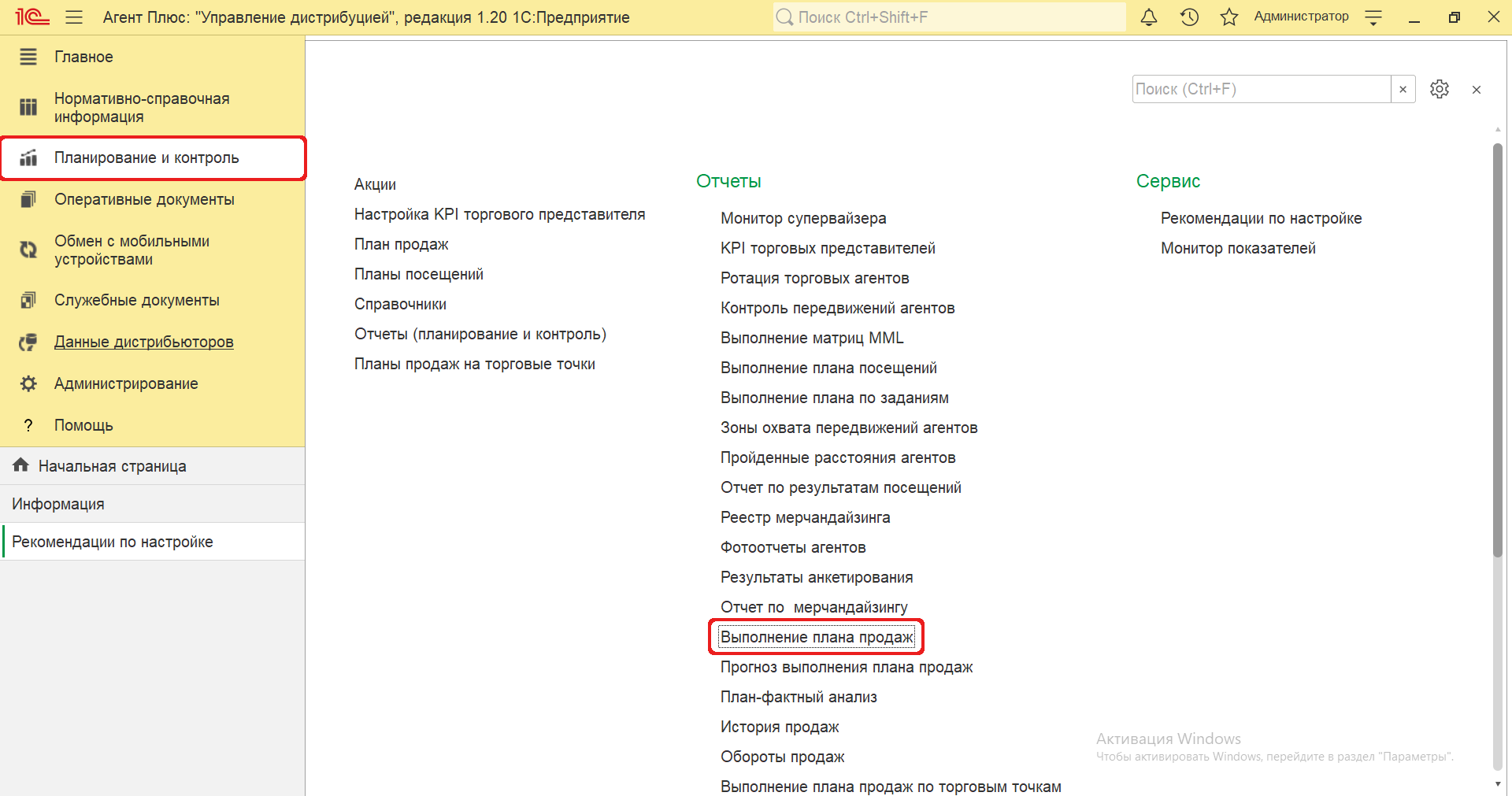Open service settings lines dropdown in title bar
This screenshot has height=796, width=1512.
coord(1373,17)
